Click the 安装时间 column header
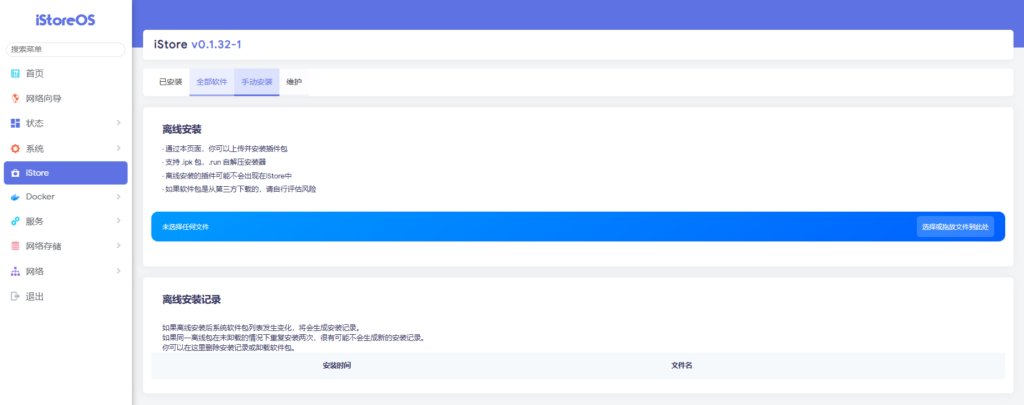The height and width of the screenshot is (405, 1024). click(337, 366)
